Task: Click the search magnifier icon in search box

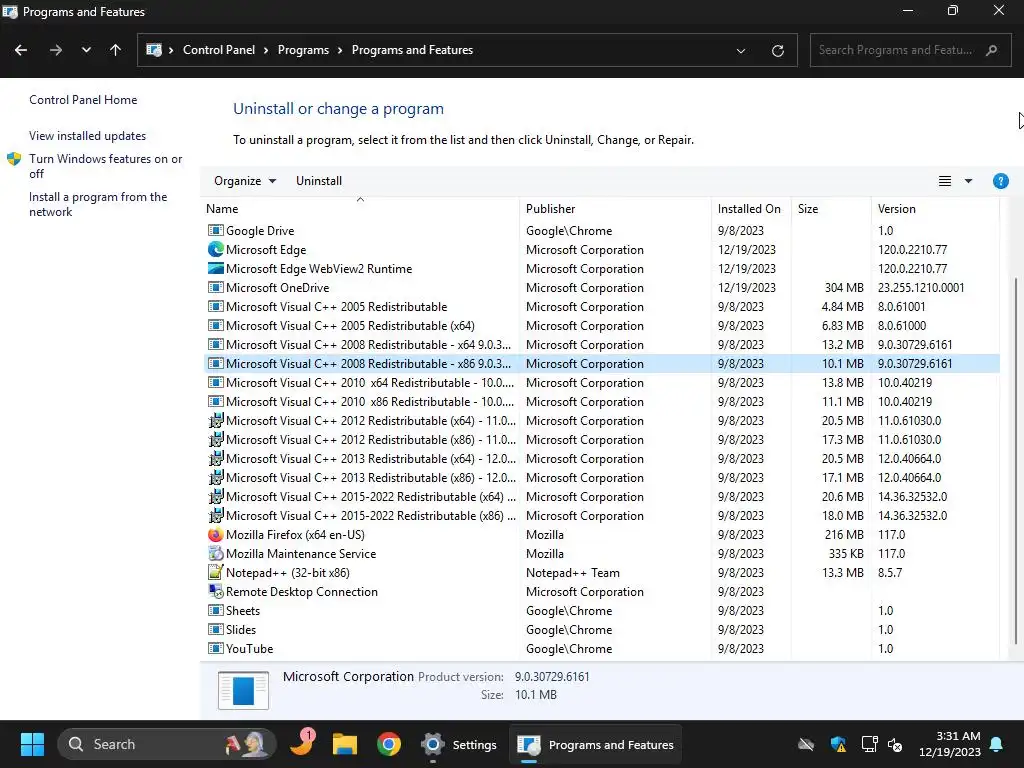Action: pyautogui.click(x=991, y=50)
